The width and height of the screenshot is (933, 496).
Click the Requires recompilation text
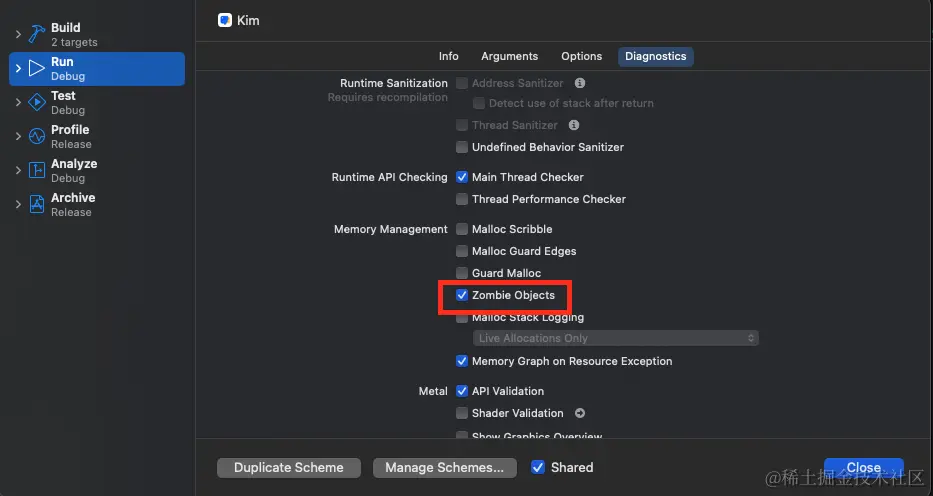pos(387,98)
